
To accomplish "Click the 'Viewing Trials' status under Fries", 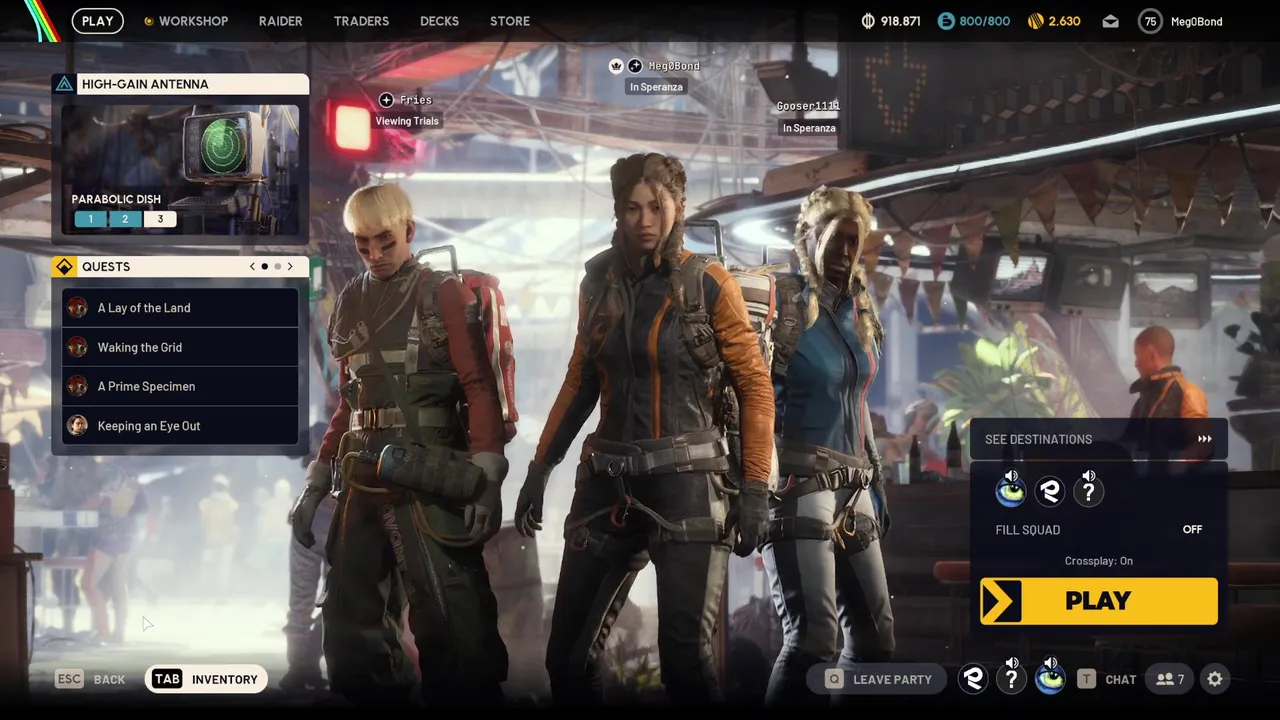I will 407,121.
